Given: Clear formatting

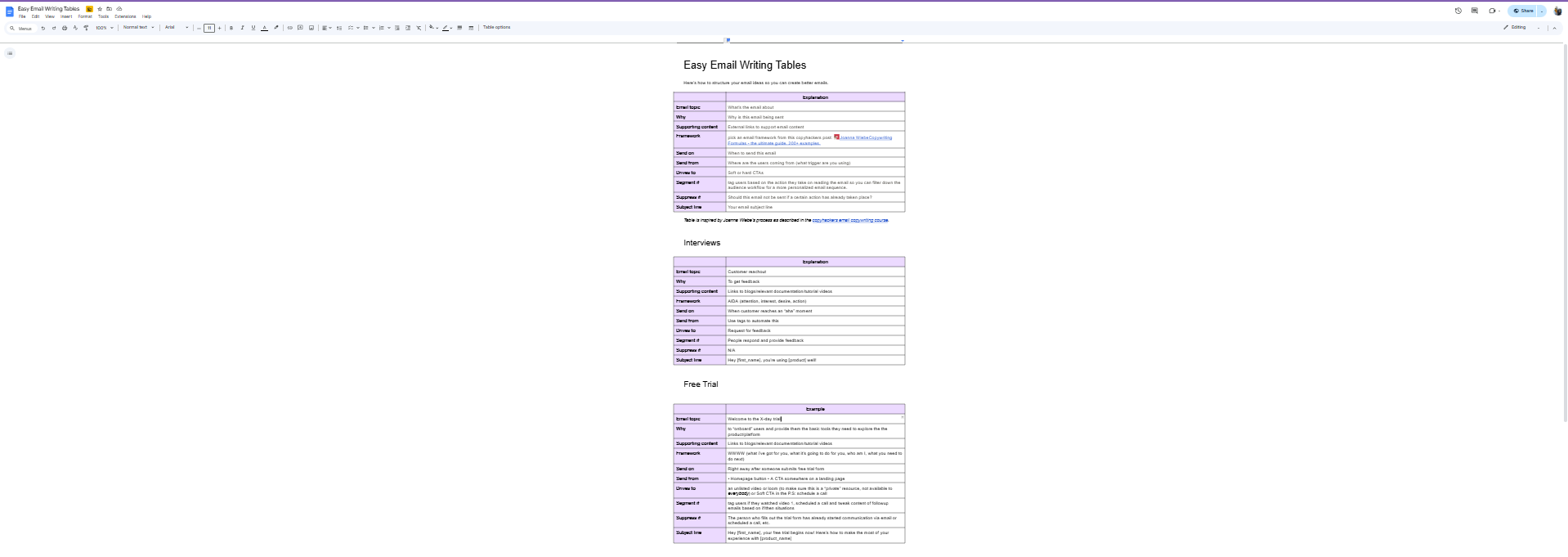Looking at the screenshot, I should point(419,28).
